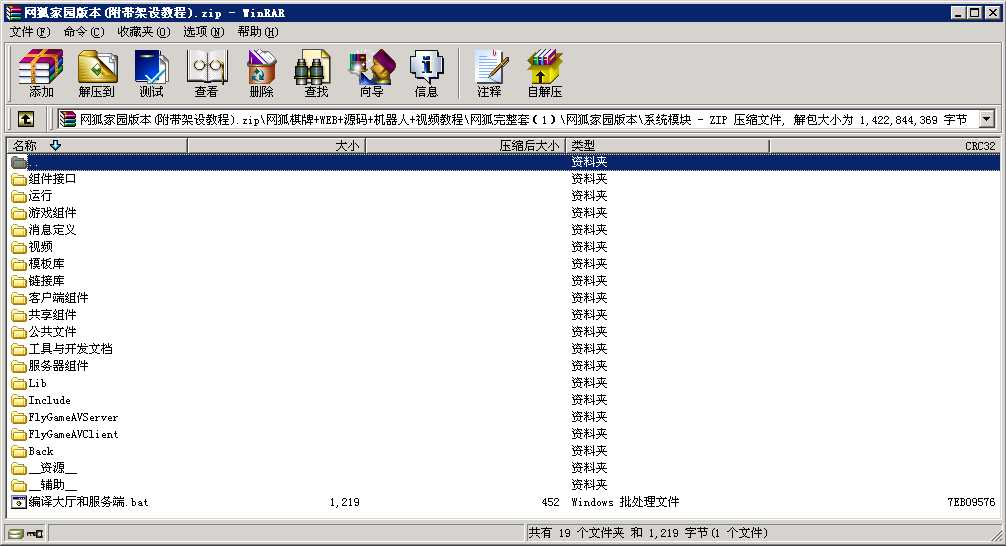
Task: Select the 服务器组件 folder name
Action: click(58, 366)
